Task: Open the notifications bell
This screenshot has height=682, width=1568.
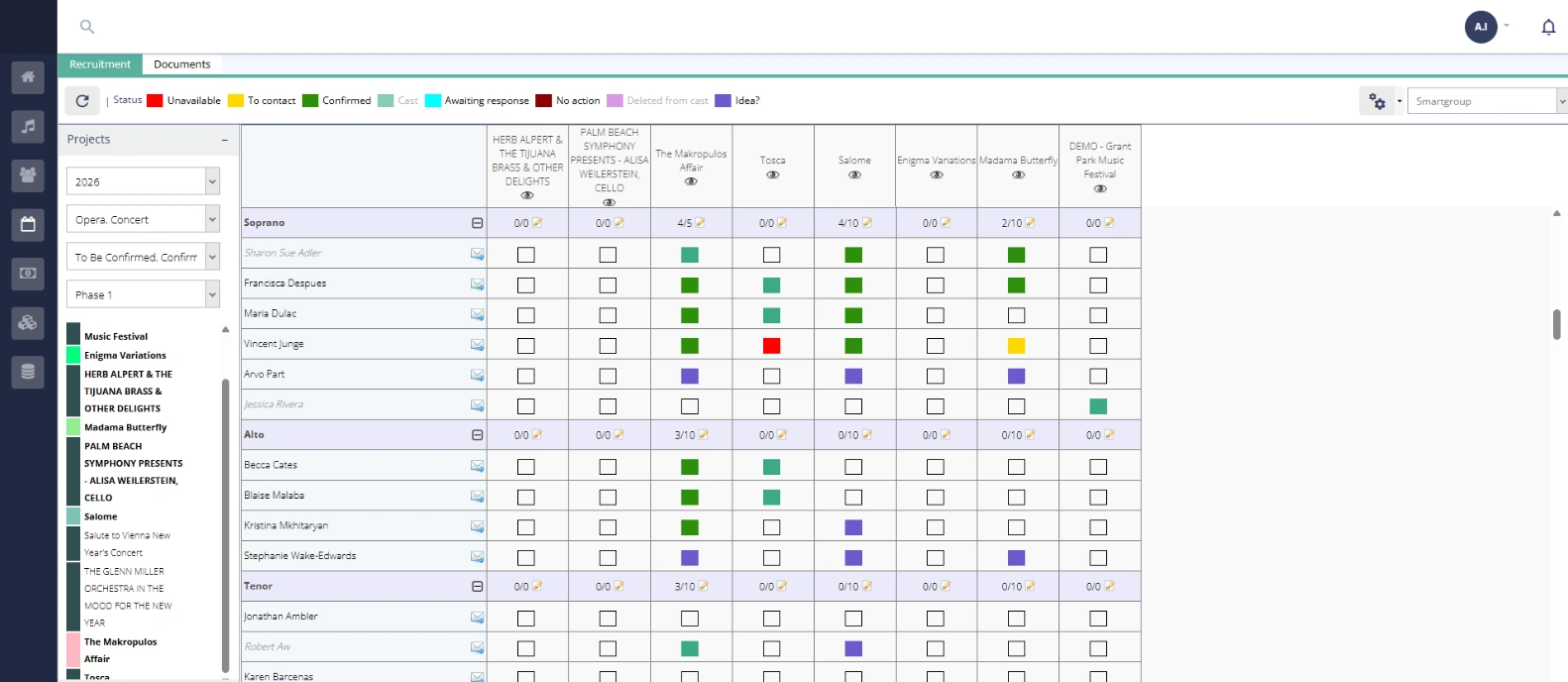Action: pyautogui.click(x=1548, y=27)
